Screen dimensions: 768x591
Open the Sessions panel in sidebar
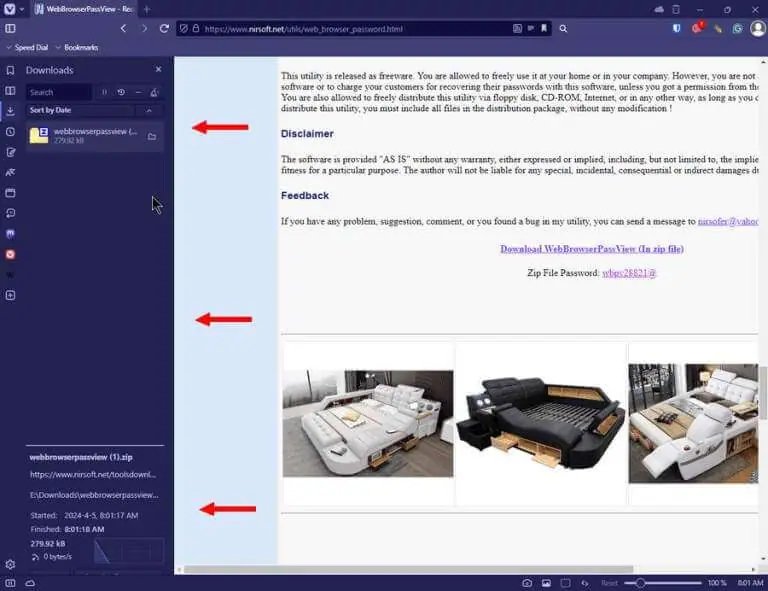click(10, 213)
